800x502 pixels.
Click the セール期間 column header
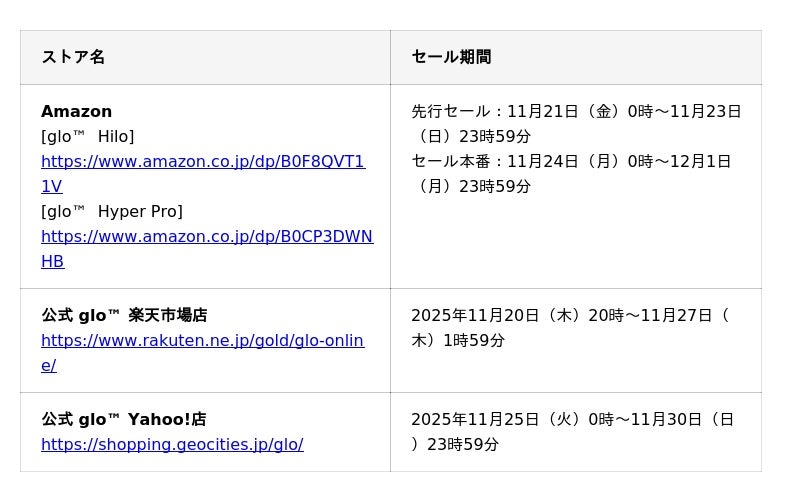[x=451, y=57]
